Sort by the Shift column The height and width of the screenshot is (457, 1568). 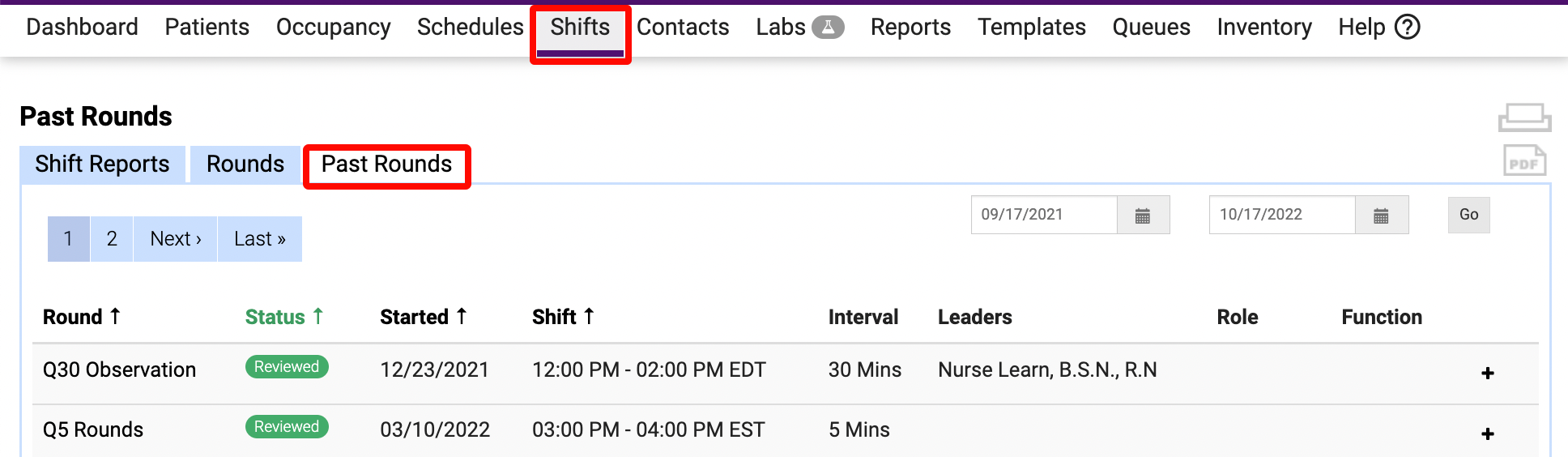click(563, 317)
